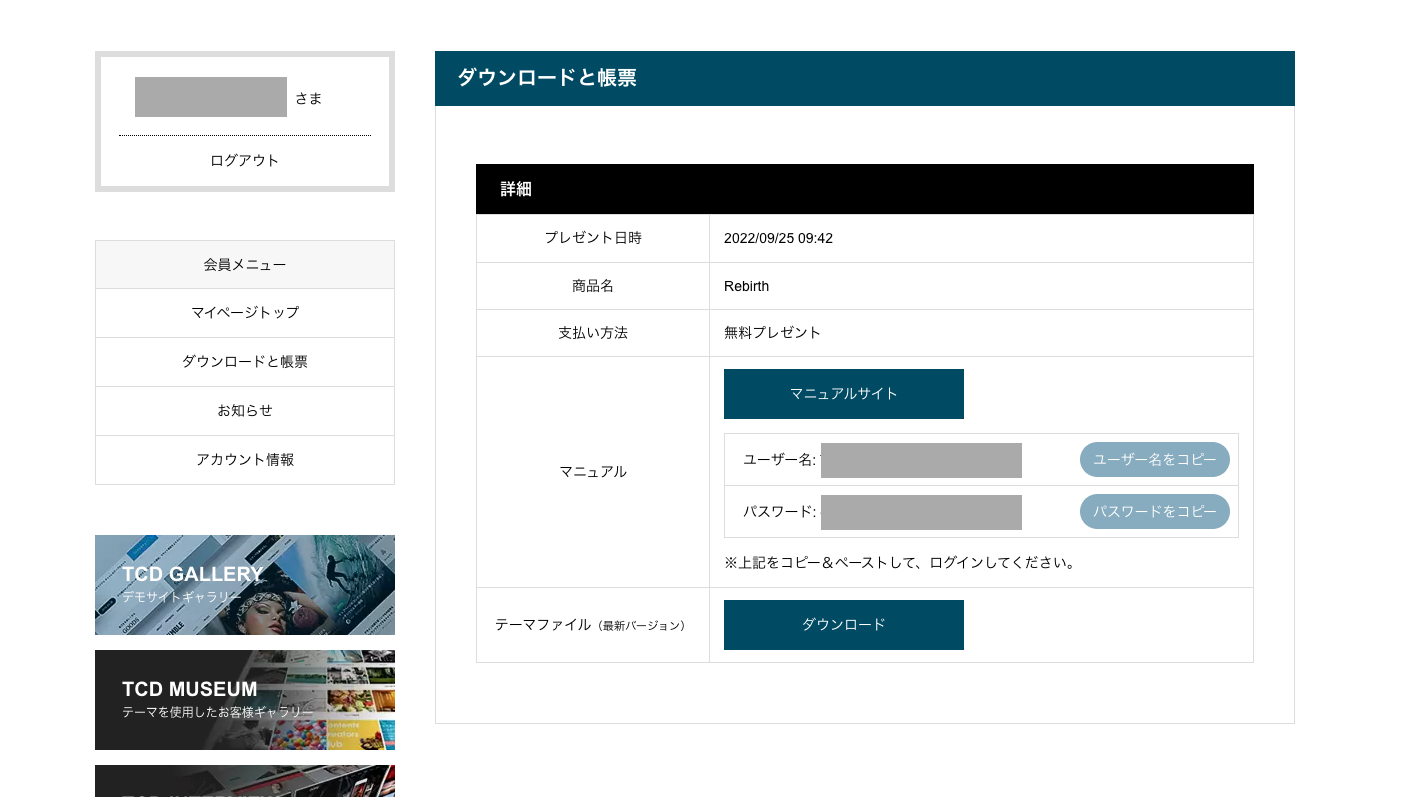Screen dimensions: 1409x797
Task: Open the TCD GALLERY banner
Action: (245, 585)
